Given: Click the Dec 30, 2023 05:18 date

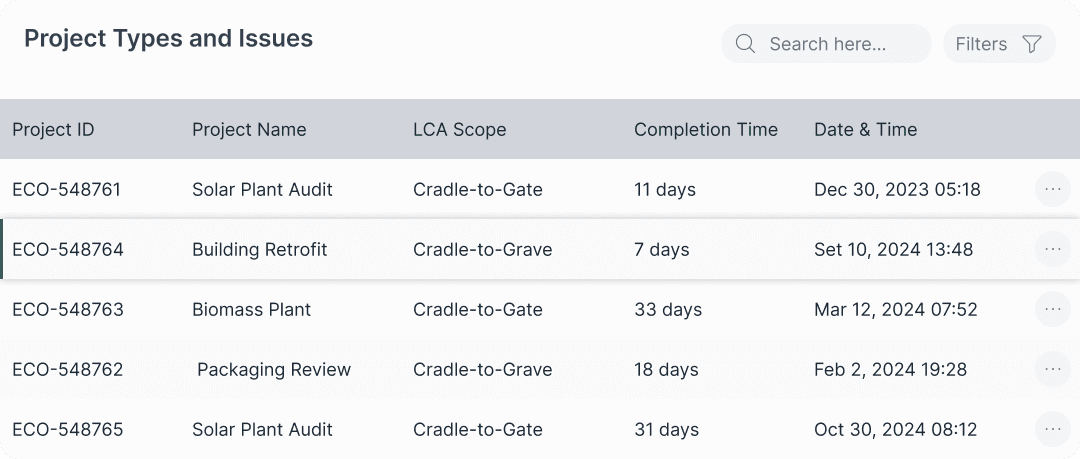Looking at the screenshot, I should (x=897, y=189).
